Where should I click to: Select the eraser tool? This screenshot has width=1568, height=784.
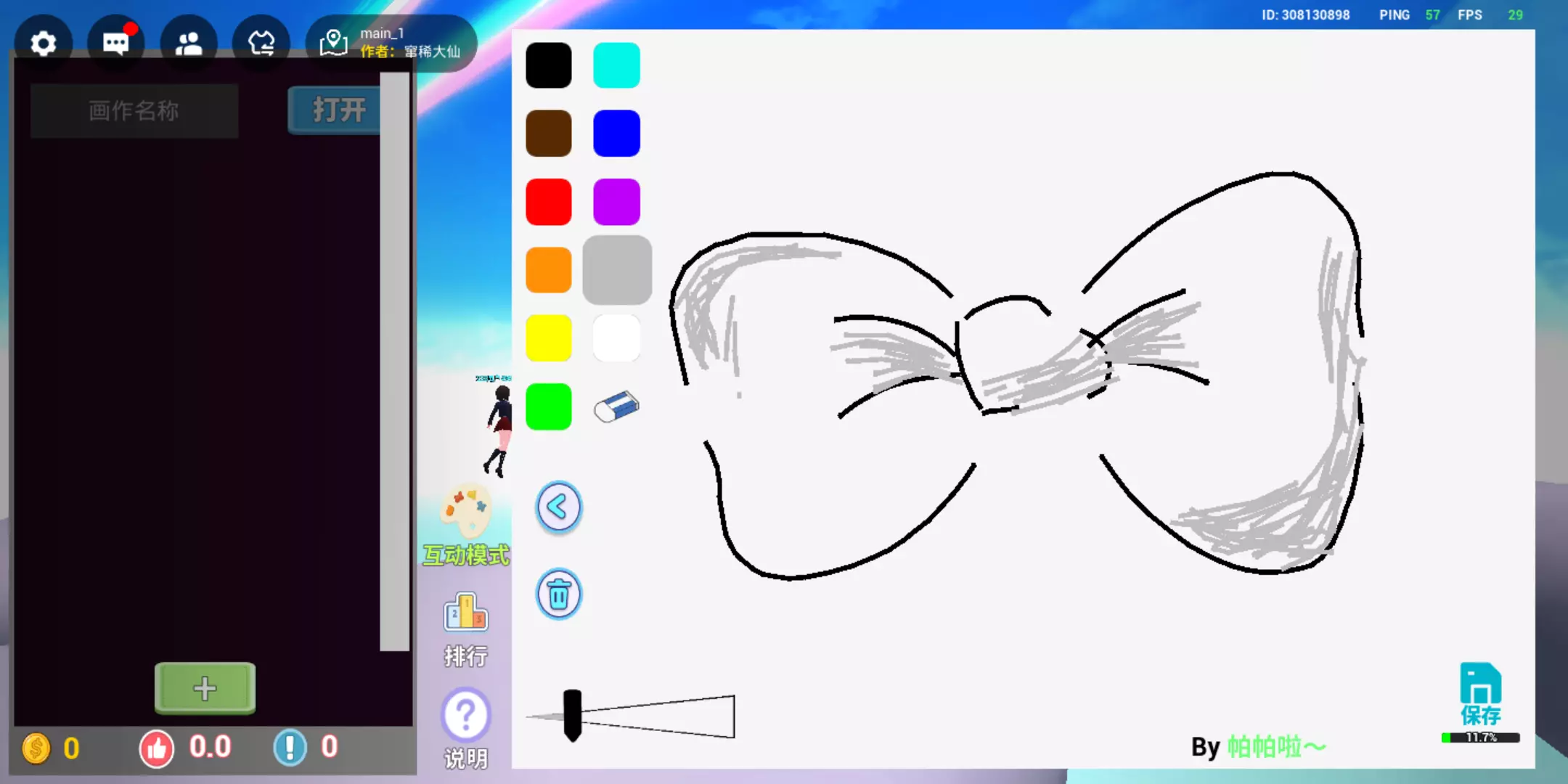pos(616,407)
